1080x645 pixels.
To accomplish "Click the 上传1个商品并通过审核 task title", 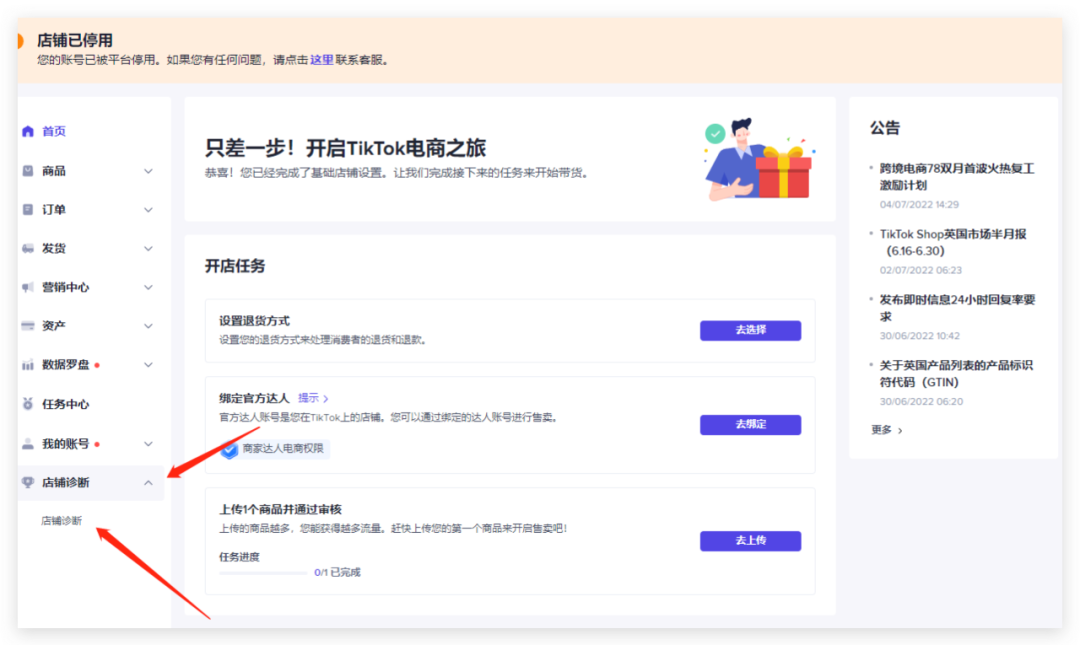I will pyautogui.click(x=280, y=509).
